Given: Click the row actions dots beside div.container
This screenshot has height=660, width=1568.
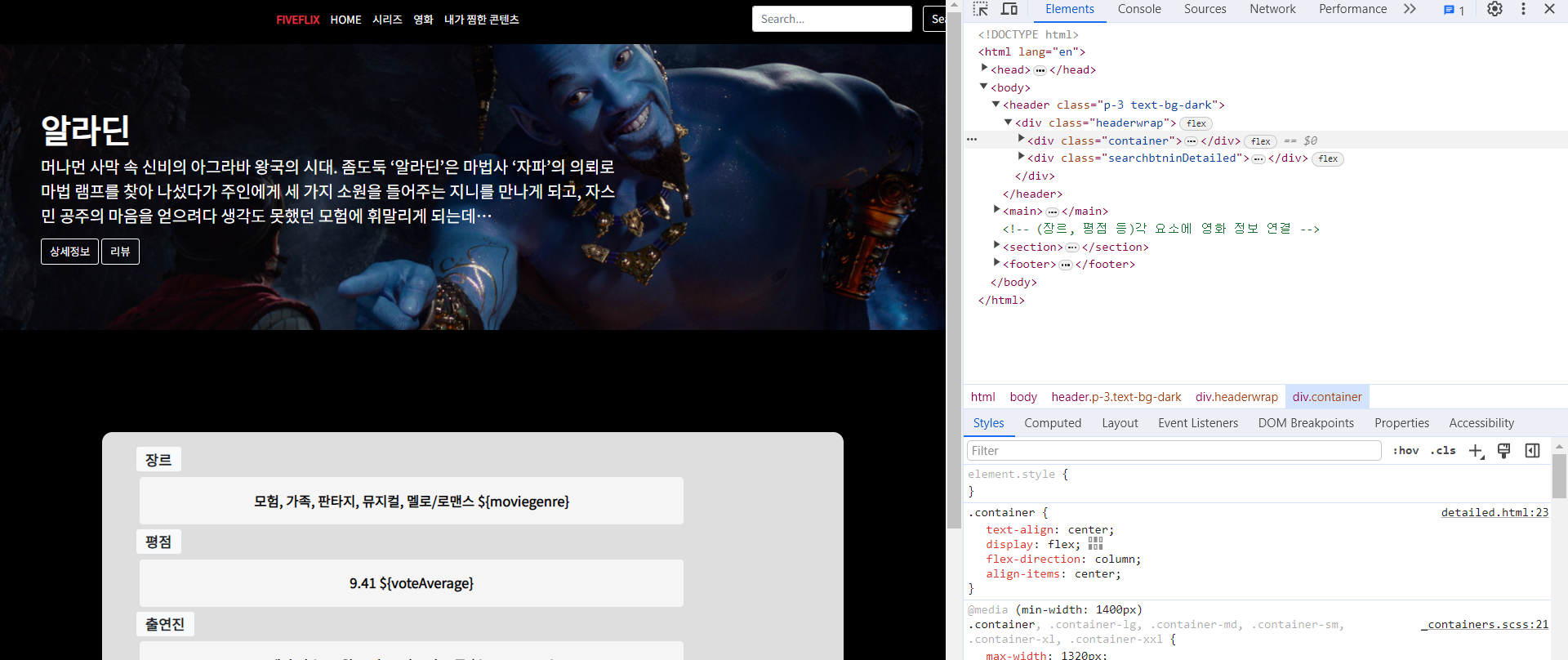Looking at the screenshot, I should pyautogui.click(x=972, y=140).
